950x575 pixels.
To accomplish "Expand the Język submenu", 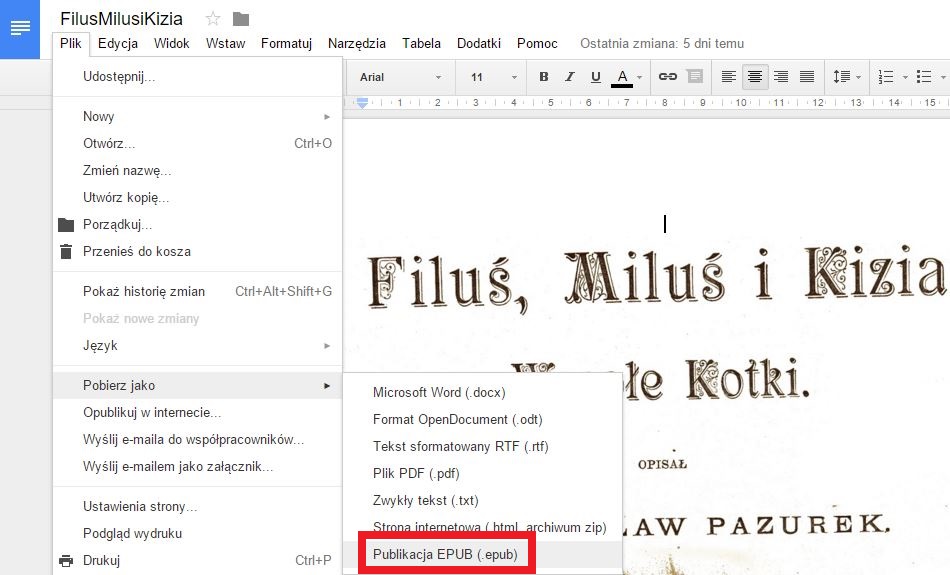I will (x=198, y=345).
